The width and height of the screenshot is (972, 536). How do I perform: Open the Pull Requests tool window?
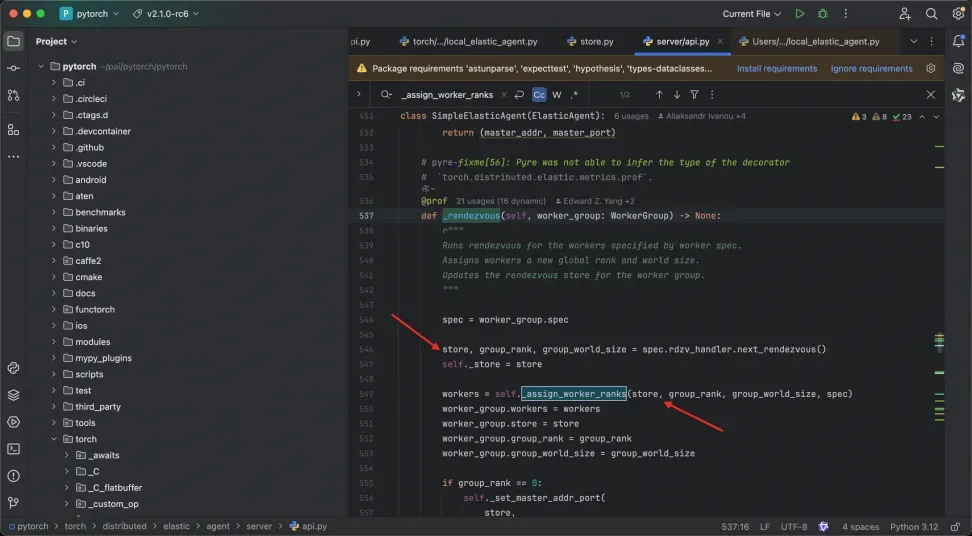pyautogui.click(x=13, y=95)
